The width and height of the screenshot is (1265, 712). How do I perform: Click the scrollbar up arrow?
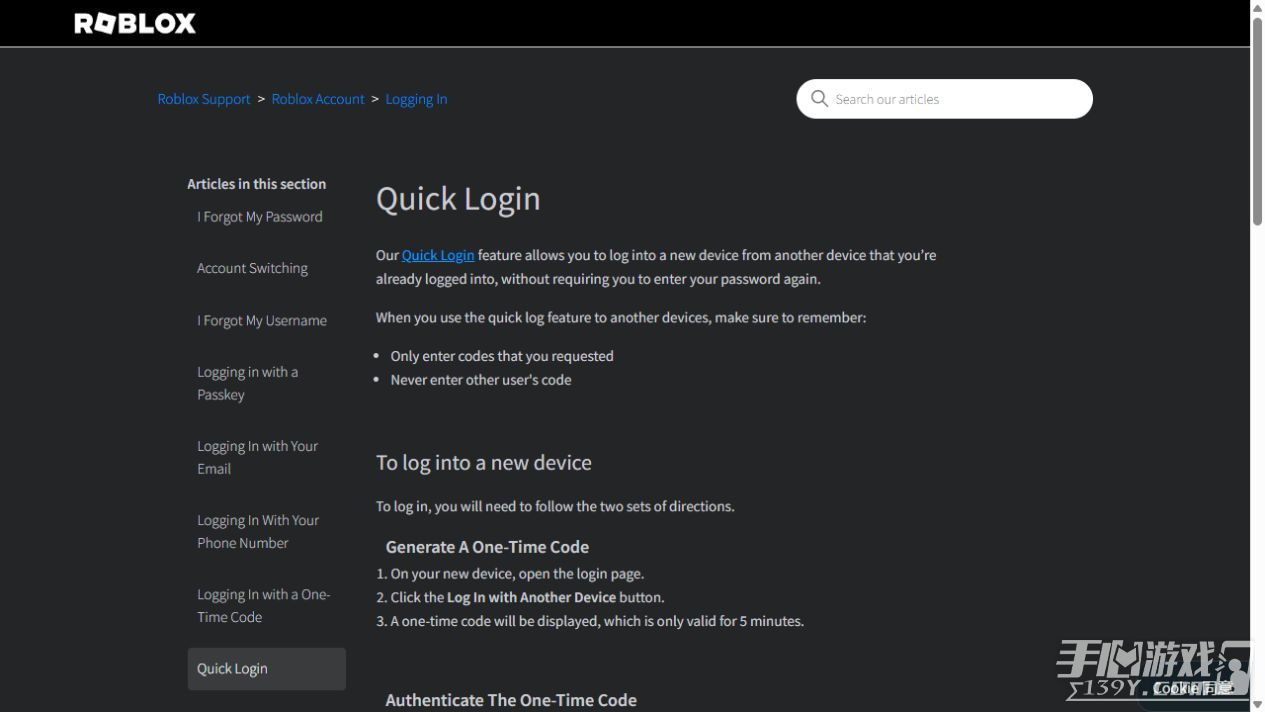(x=1257, y=7)
